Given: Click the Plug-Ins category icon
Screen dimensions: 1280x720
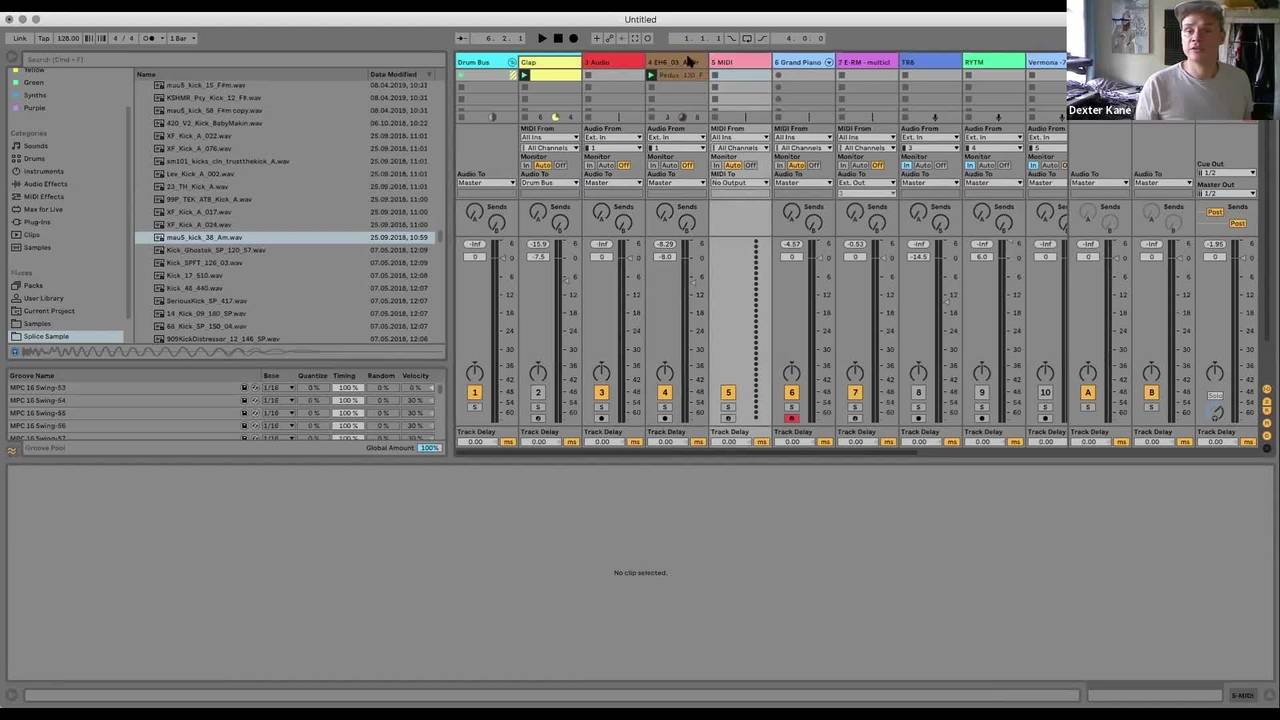Looking at the screenshot, I should pyautogui.click(x=16, y=222).
